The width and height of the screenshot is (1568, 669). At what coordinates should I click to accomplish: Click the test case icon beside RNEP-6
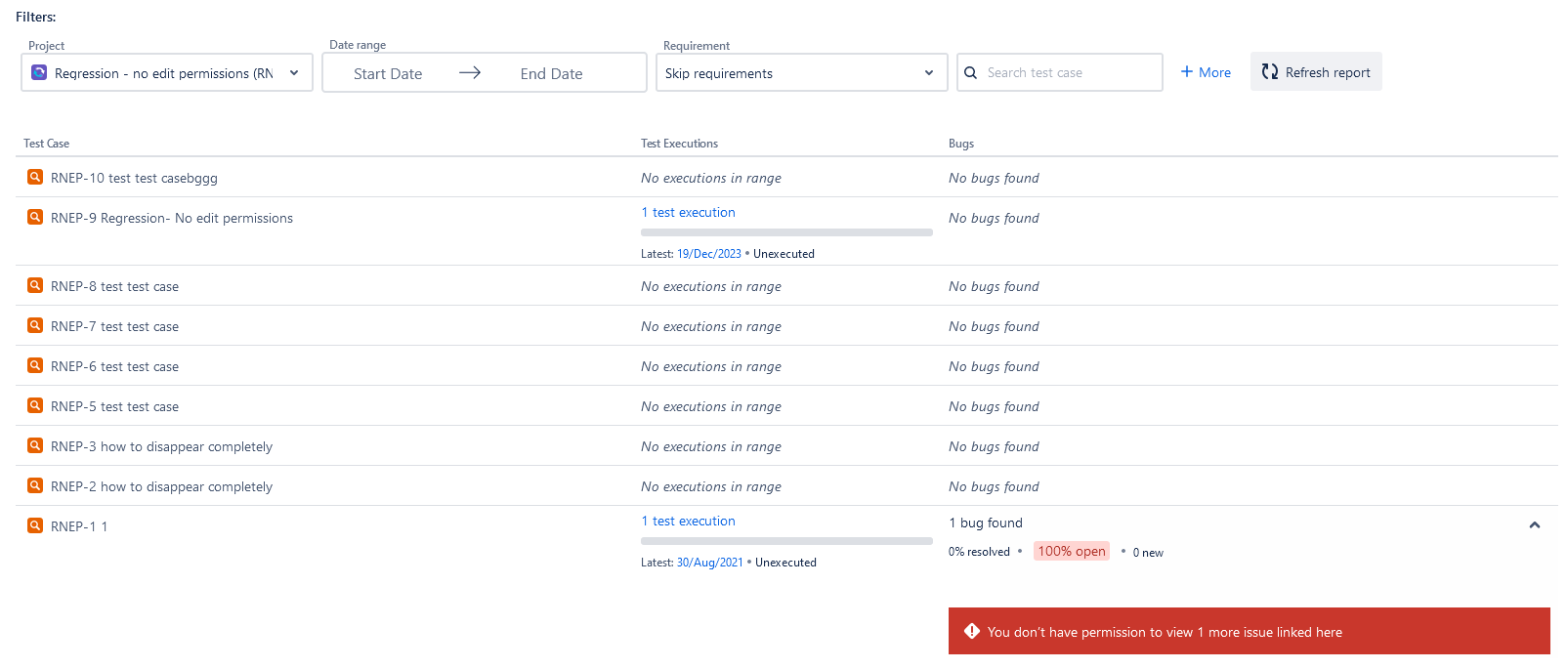click(35, 365)
